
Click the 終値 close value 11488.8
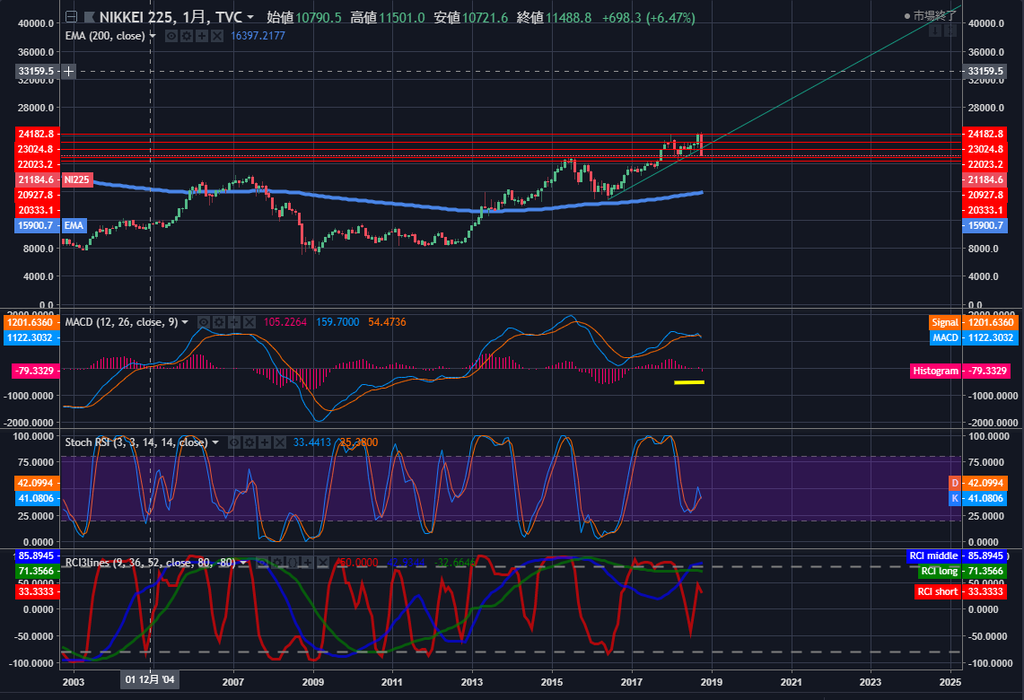point(568,18)
